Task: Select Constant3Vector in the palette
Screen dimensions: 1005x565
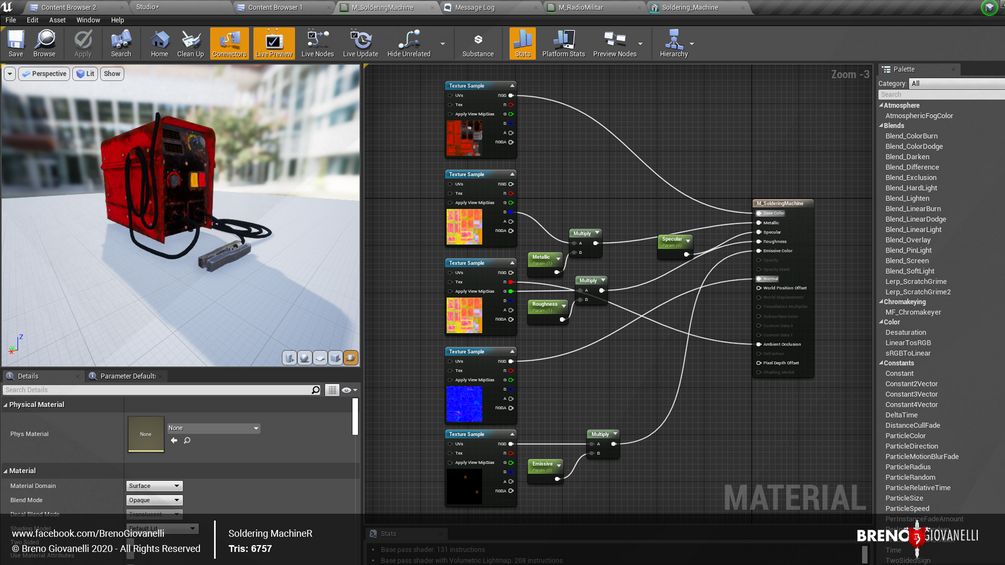Action: 911,395
